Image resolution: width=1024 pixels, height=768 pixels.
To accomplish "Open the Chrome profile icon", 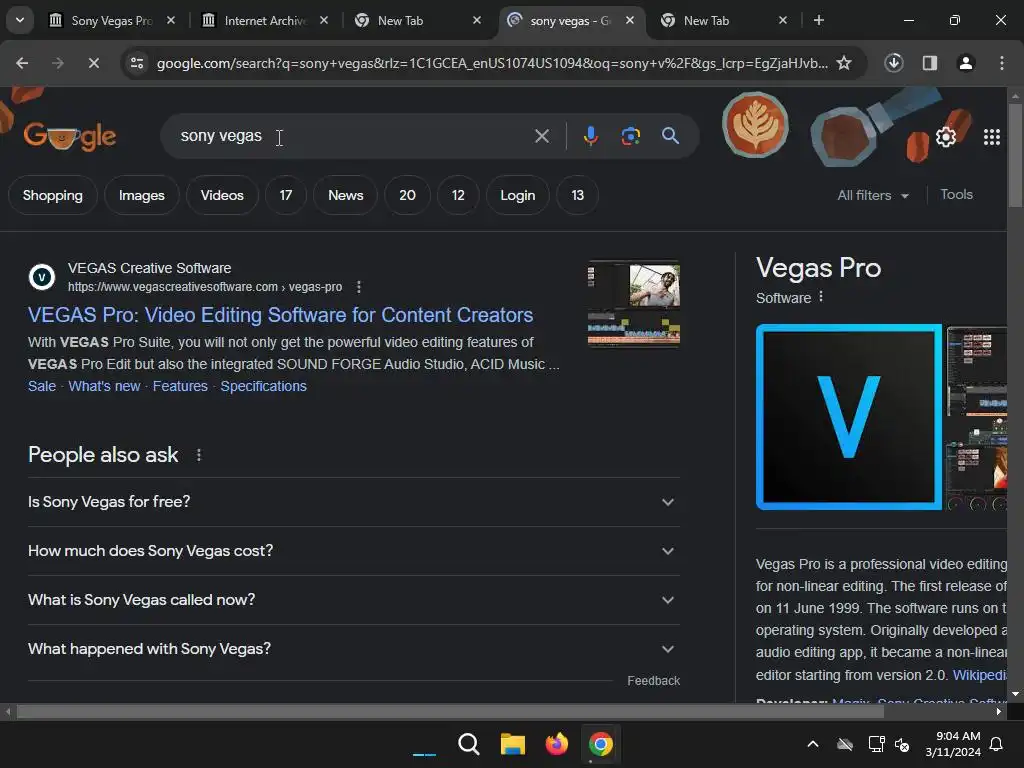I will (x=965, y=63).
